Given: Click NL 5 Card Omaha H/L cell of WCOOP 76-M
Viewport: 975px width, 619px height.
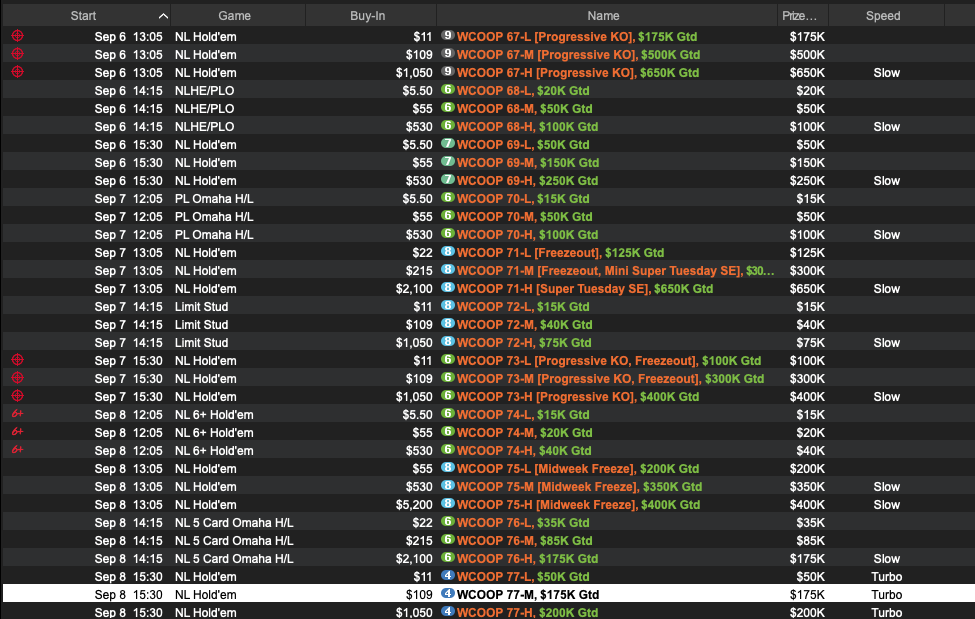Looking at the screenshot, I should pyautogui.click(x=234, y=541).
